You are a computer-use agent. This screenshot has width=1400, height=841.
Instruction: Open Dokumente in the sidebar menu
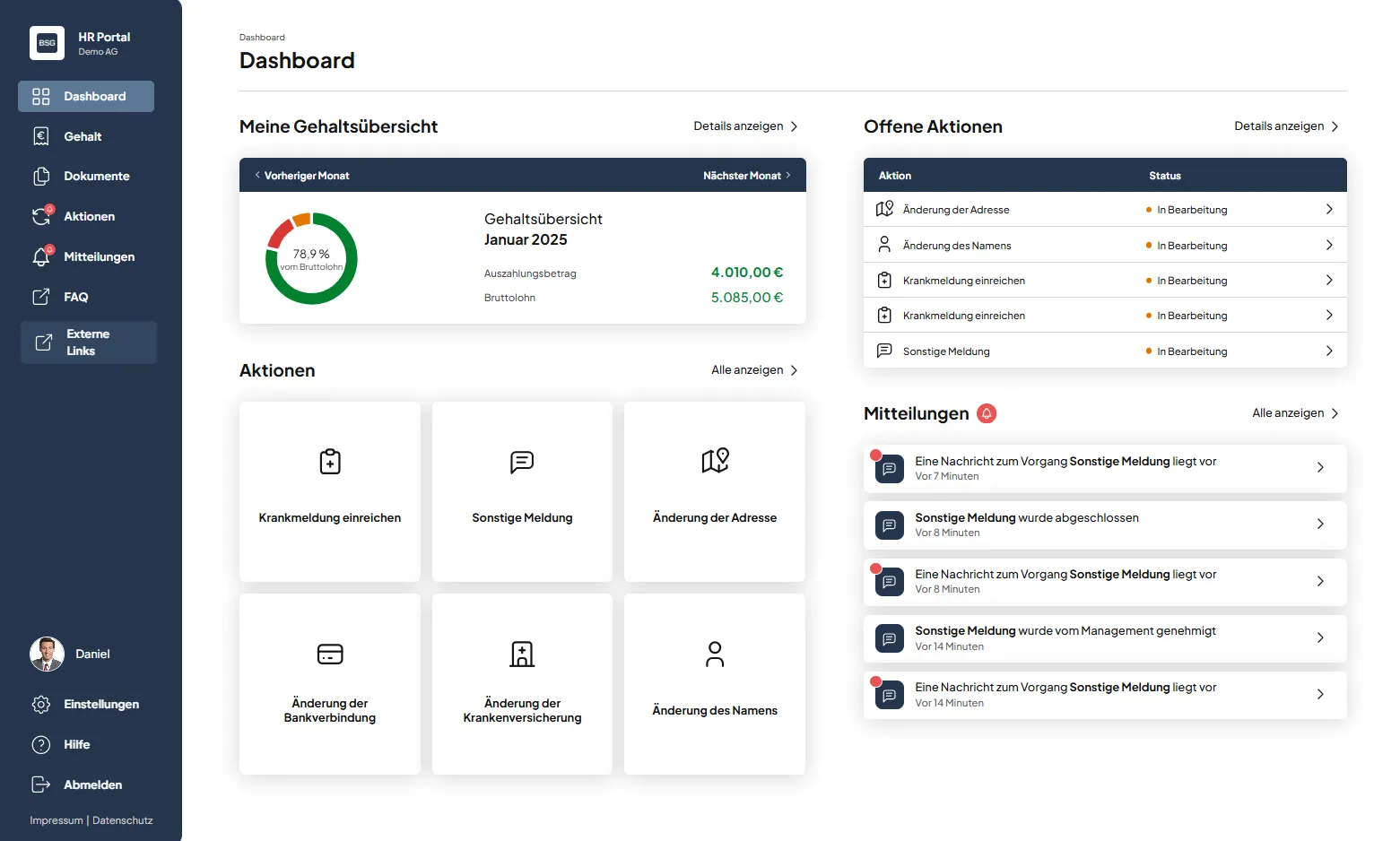[x=96, y=177]
